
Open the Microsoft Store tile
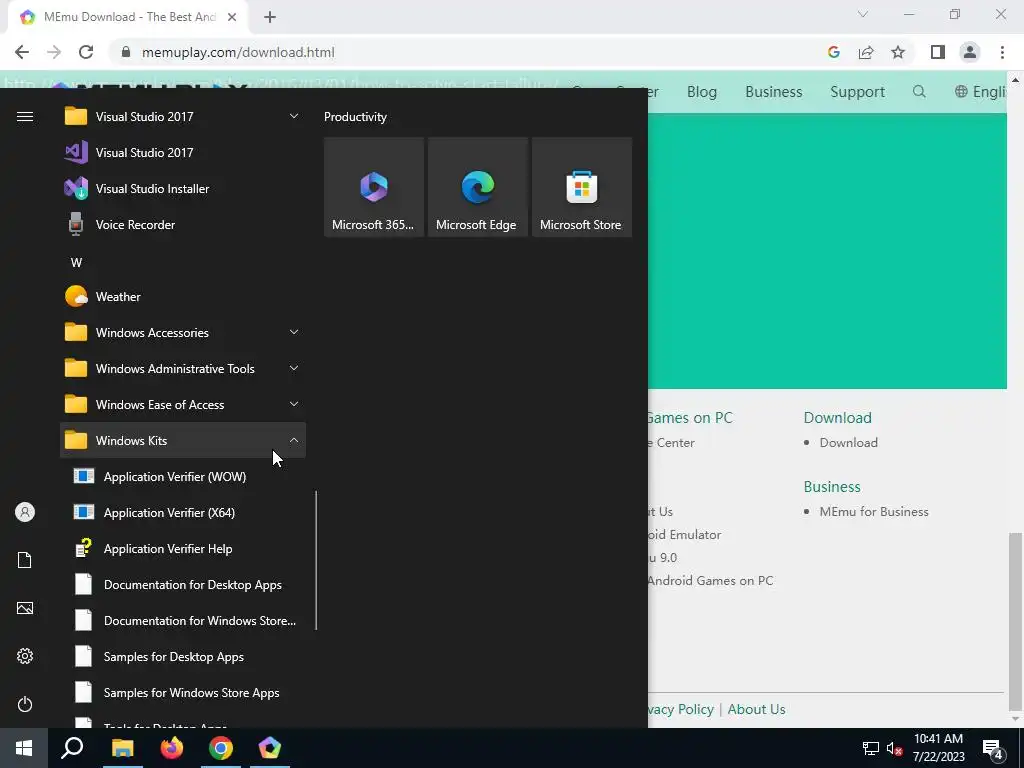(x=582, y=187)
